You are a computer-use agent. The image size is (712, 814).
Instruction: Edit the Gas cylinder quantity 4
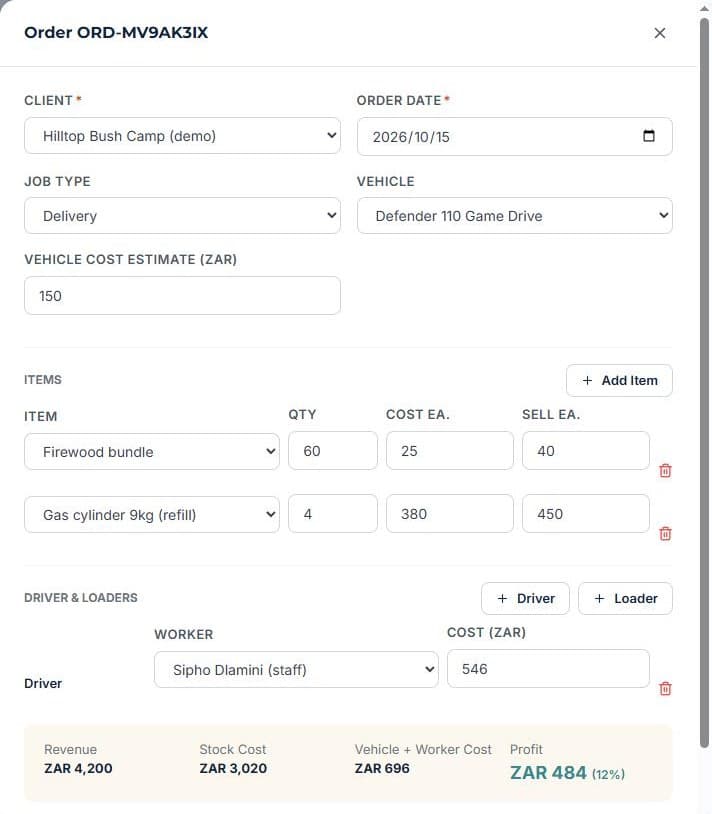click(x=333, y=513)
